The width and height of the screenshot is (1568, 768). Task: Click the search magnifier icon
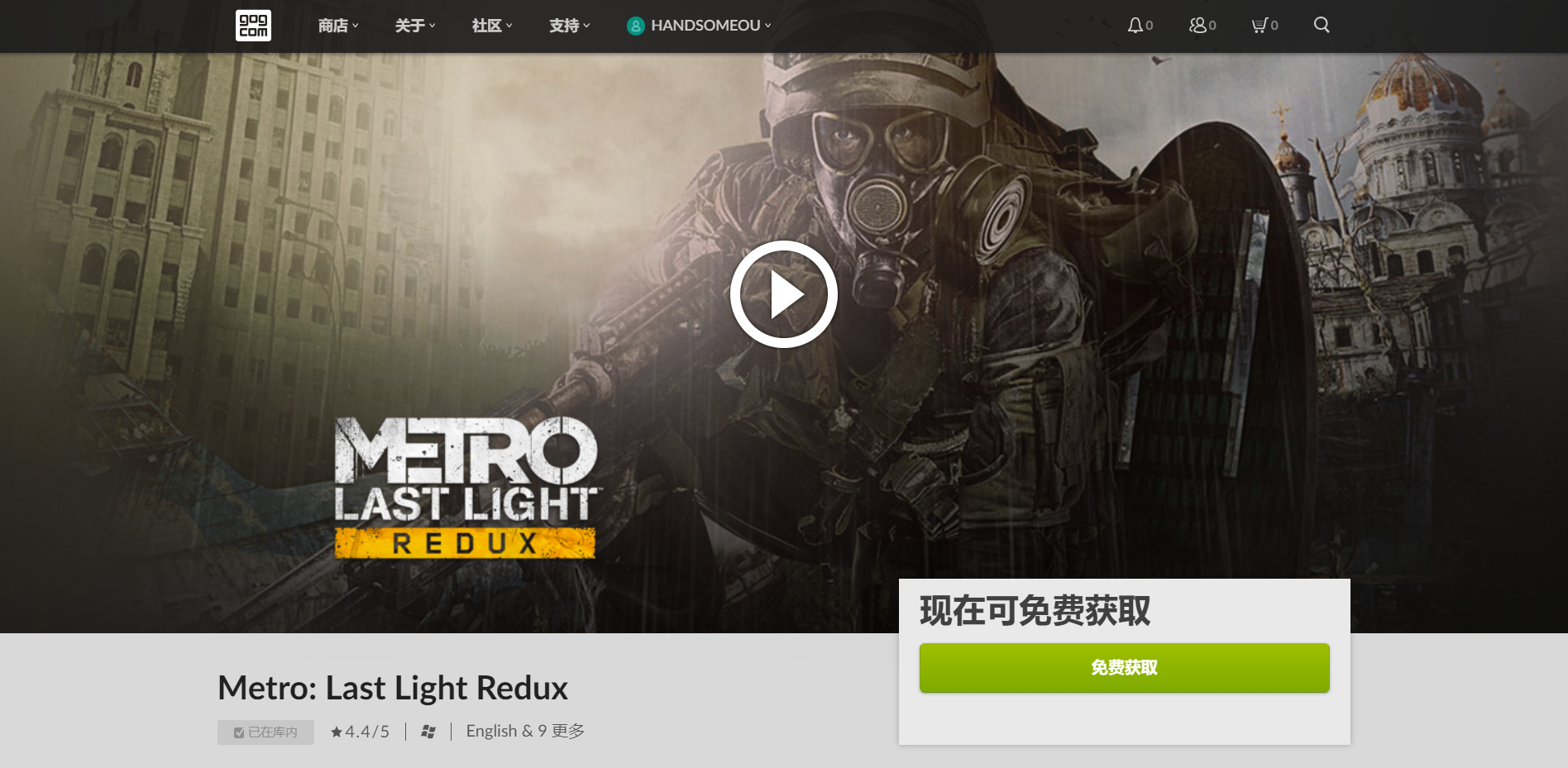1322,25
